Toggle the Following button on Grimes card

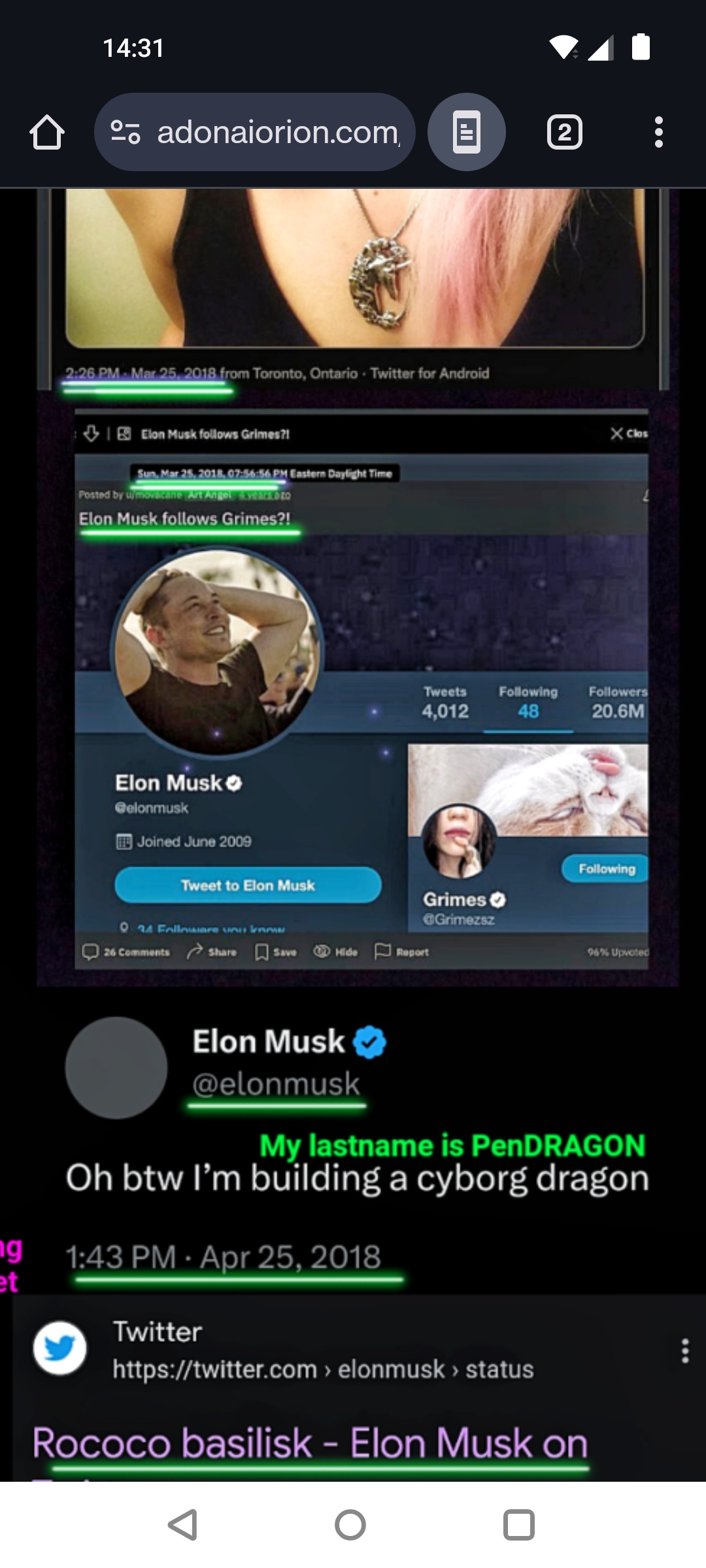point(605,869)
